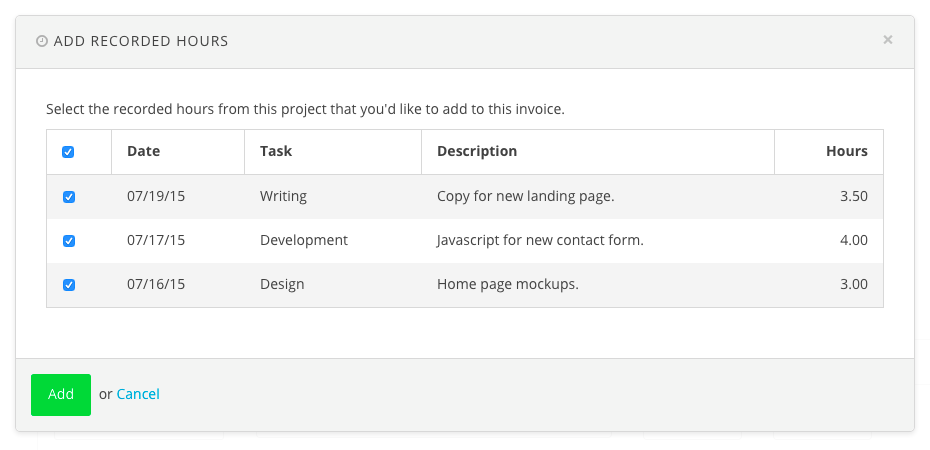Toggle the select-all checkbox in header

[68, 152]
